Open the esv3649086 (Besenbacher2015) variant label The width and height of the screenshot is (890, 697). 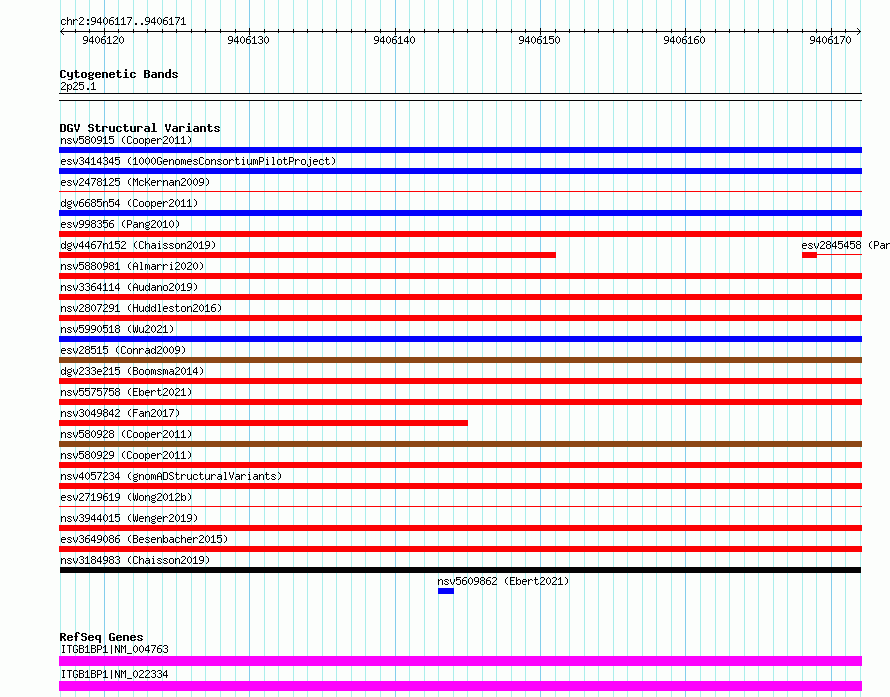144,539
